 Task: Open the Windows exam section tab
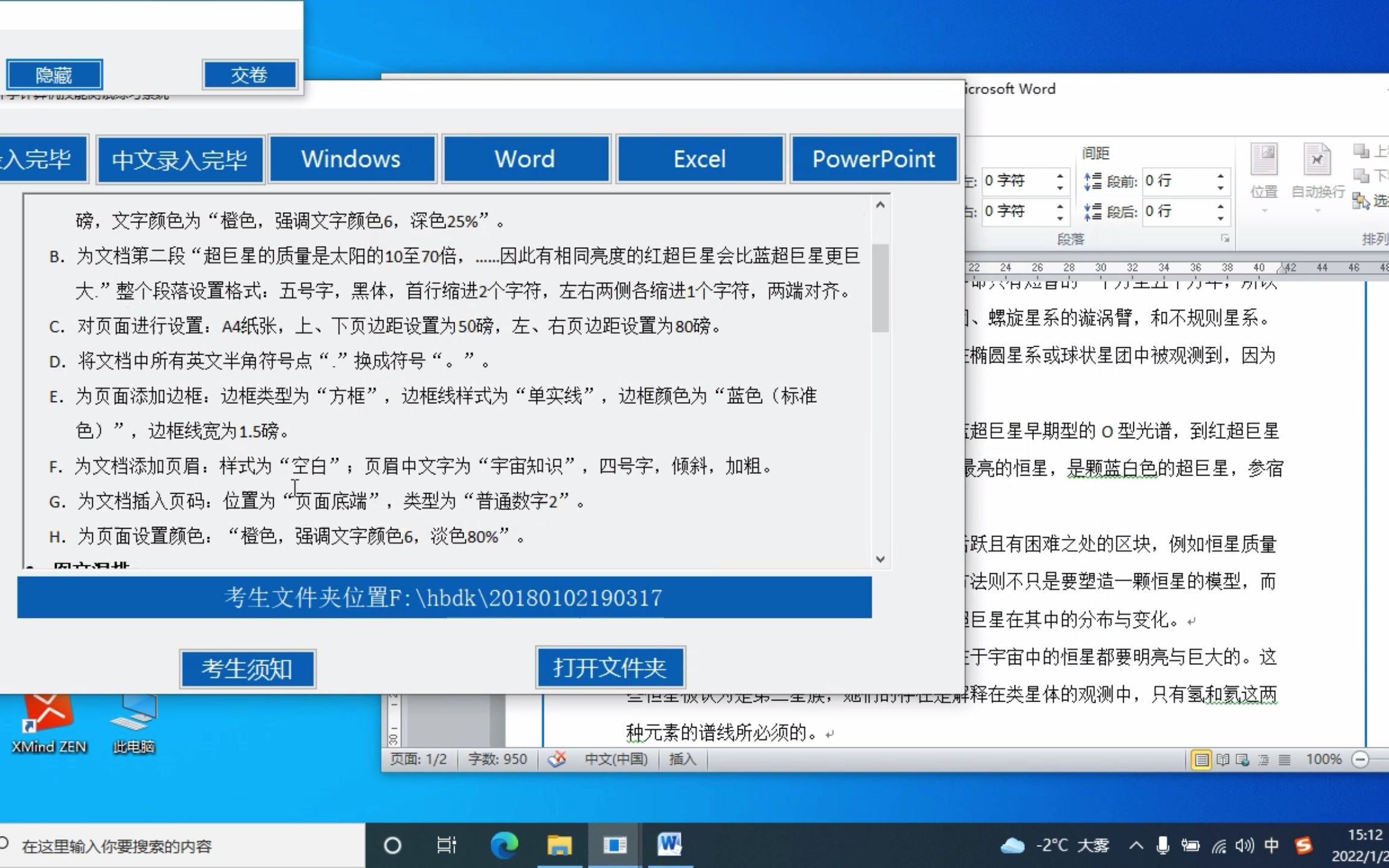pos(351,159)
